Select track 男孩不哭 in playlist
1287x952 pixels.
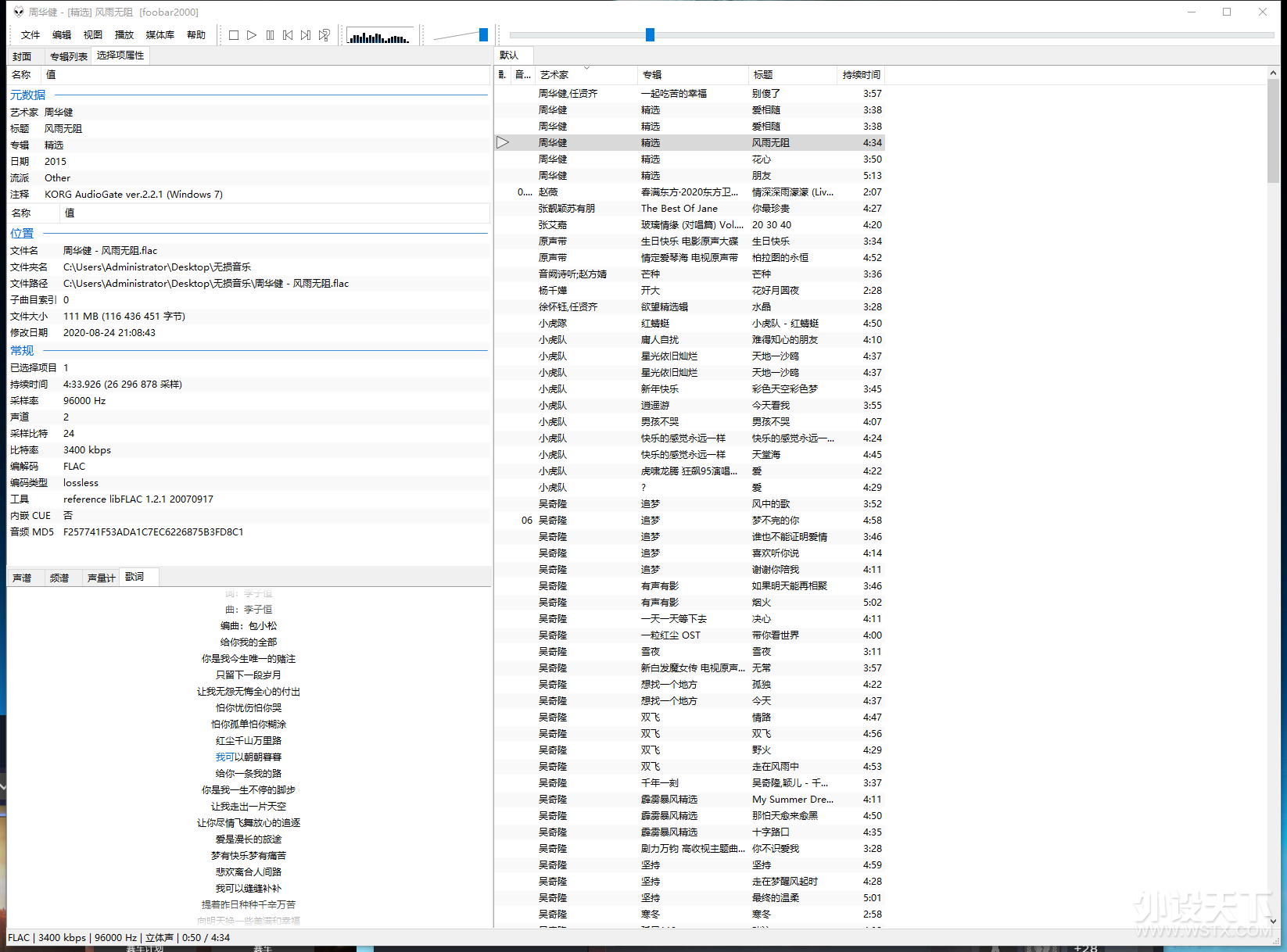coord(690,421)
